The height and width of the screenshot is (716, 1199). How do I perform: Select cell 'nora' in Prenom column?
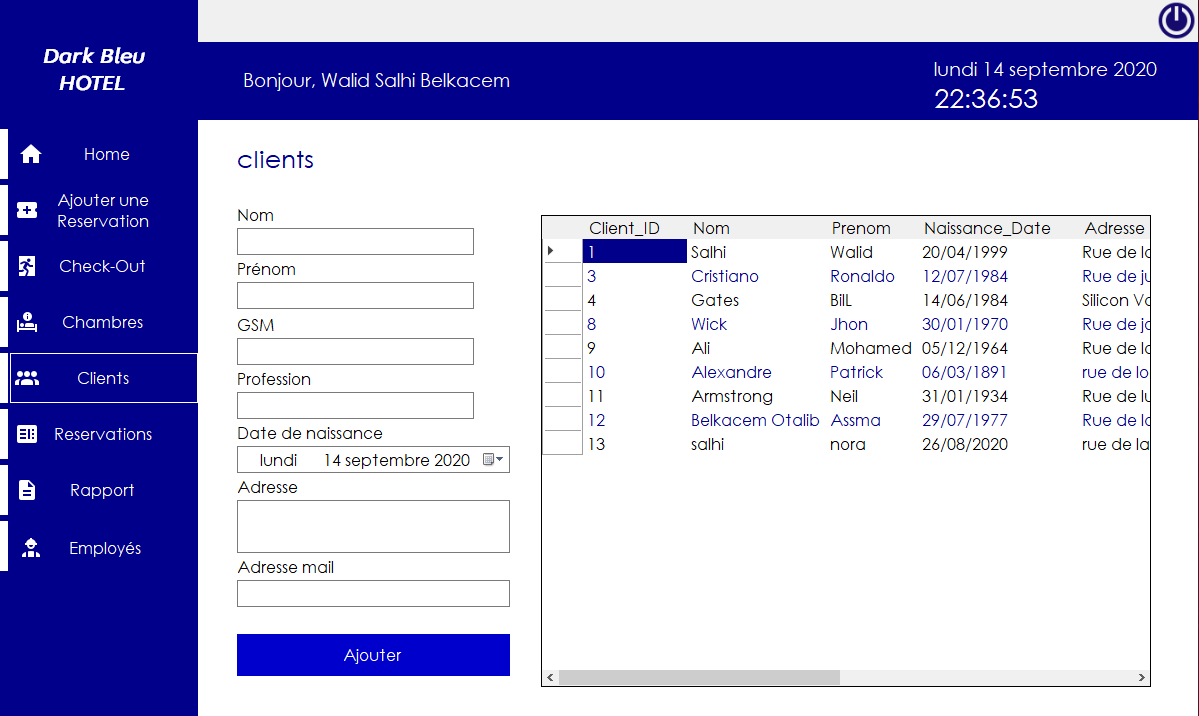click(x=848, y=444)
